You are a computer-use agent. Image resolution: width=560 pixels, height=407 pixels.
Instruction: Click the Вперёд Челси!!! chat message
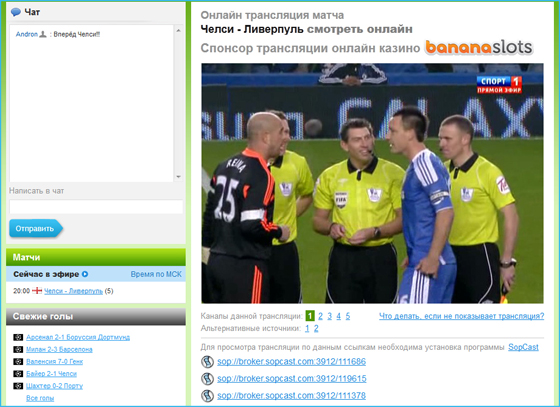pyautogui.click(x=77, y=34)
